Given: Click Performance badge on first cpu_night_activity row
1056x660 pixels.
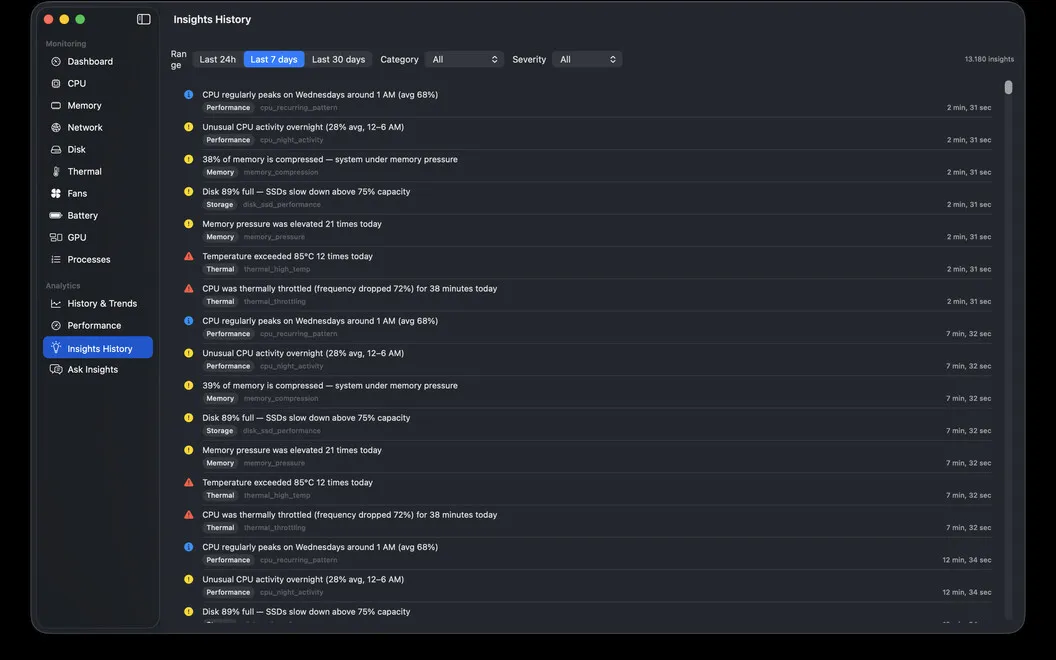Looking at the screenshot, I should point(228,140).
